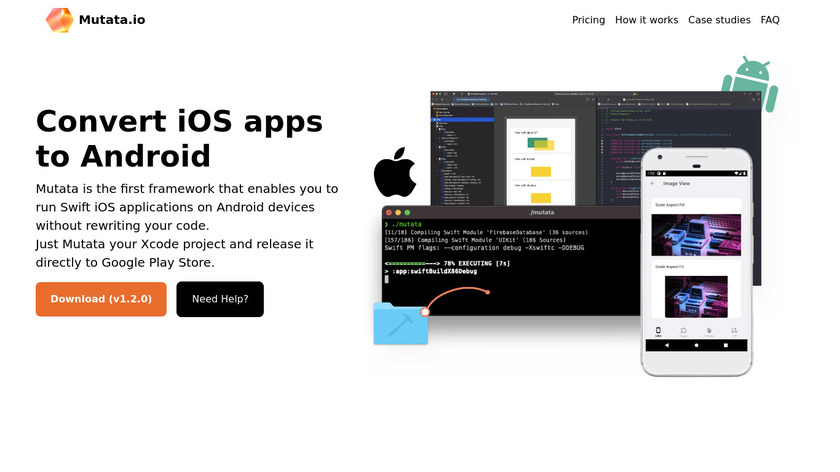Click the Download (v1.2.0) button
The width and height of the screenshot is (840, 472).
101,299
